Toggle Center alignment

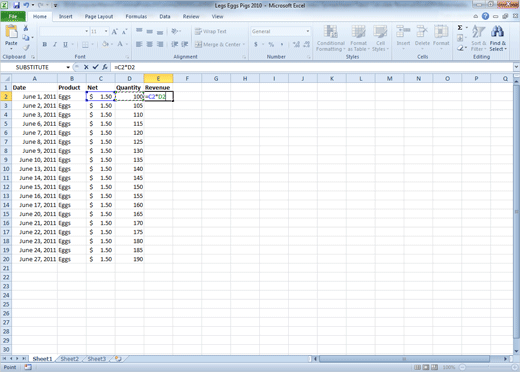(x=150, y=44)
